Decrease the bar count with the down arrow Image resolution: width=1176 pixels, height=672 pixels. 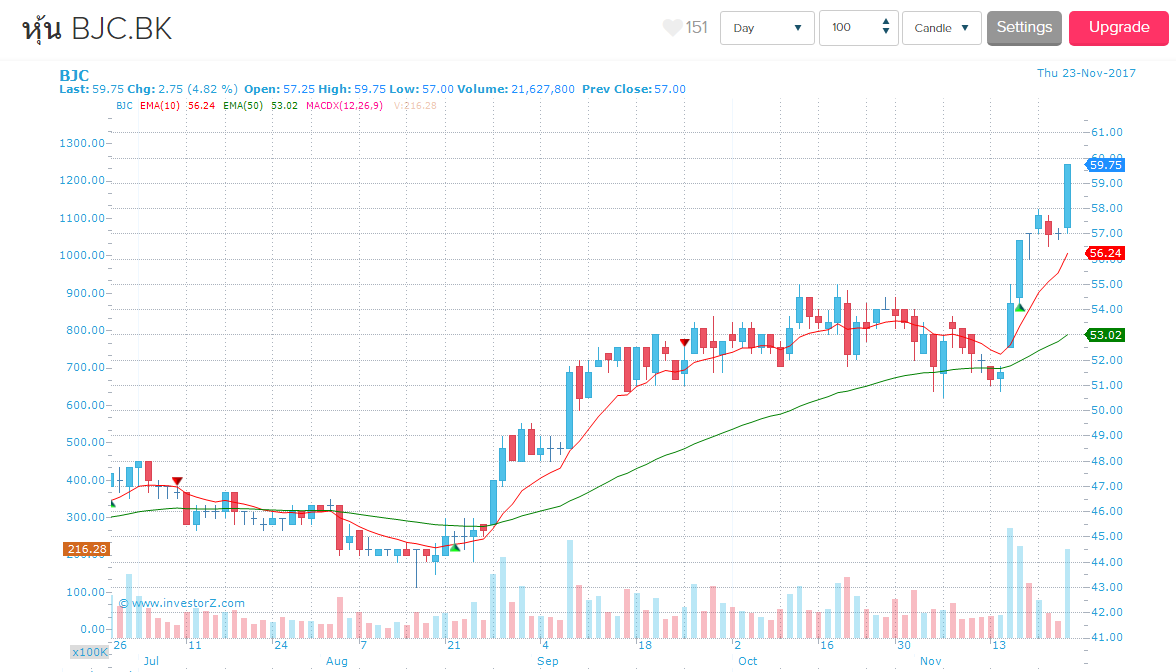886,33
